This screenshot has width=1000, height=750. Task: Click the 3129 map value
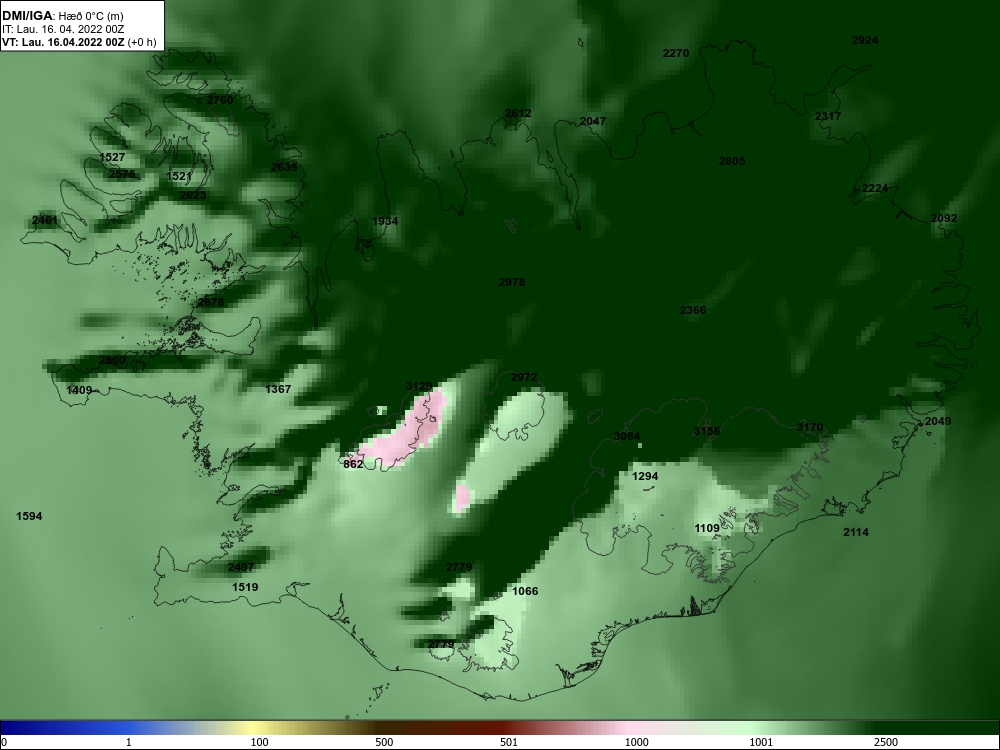pos(419,386)
